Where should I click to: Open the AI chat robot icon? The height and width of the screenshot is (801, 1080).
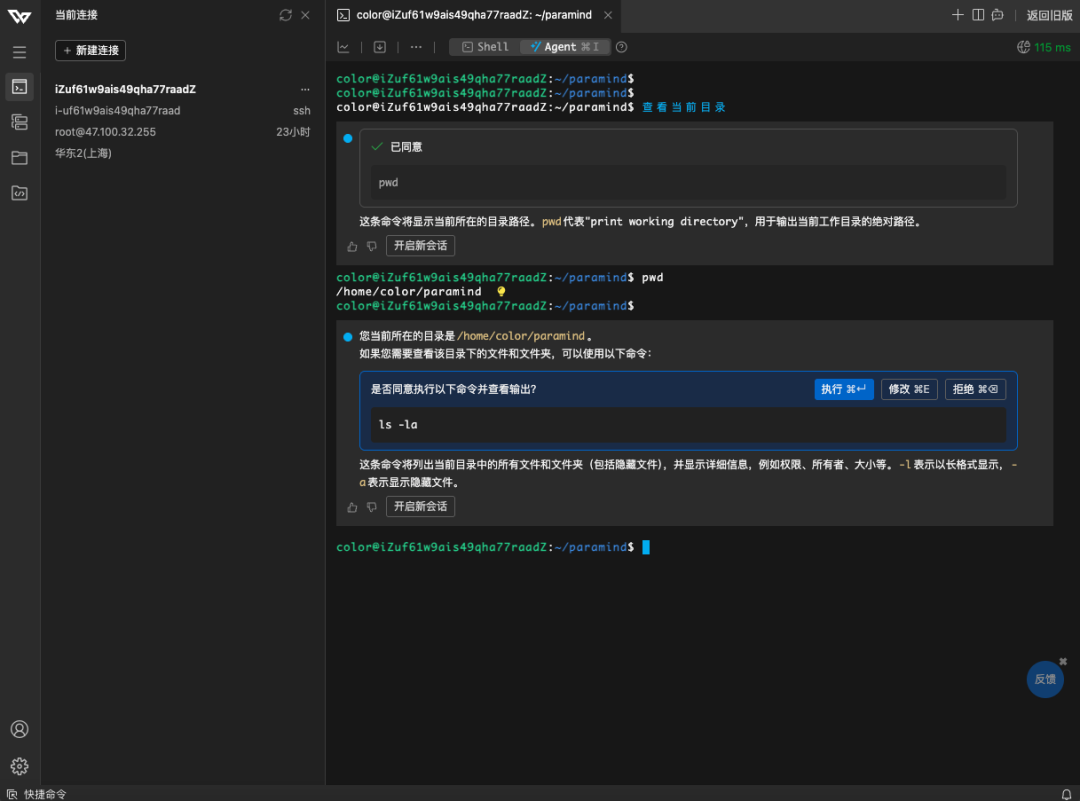tap(997, 15)
